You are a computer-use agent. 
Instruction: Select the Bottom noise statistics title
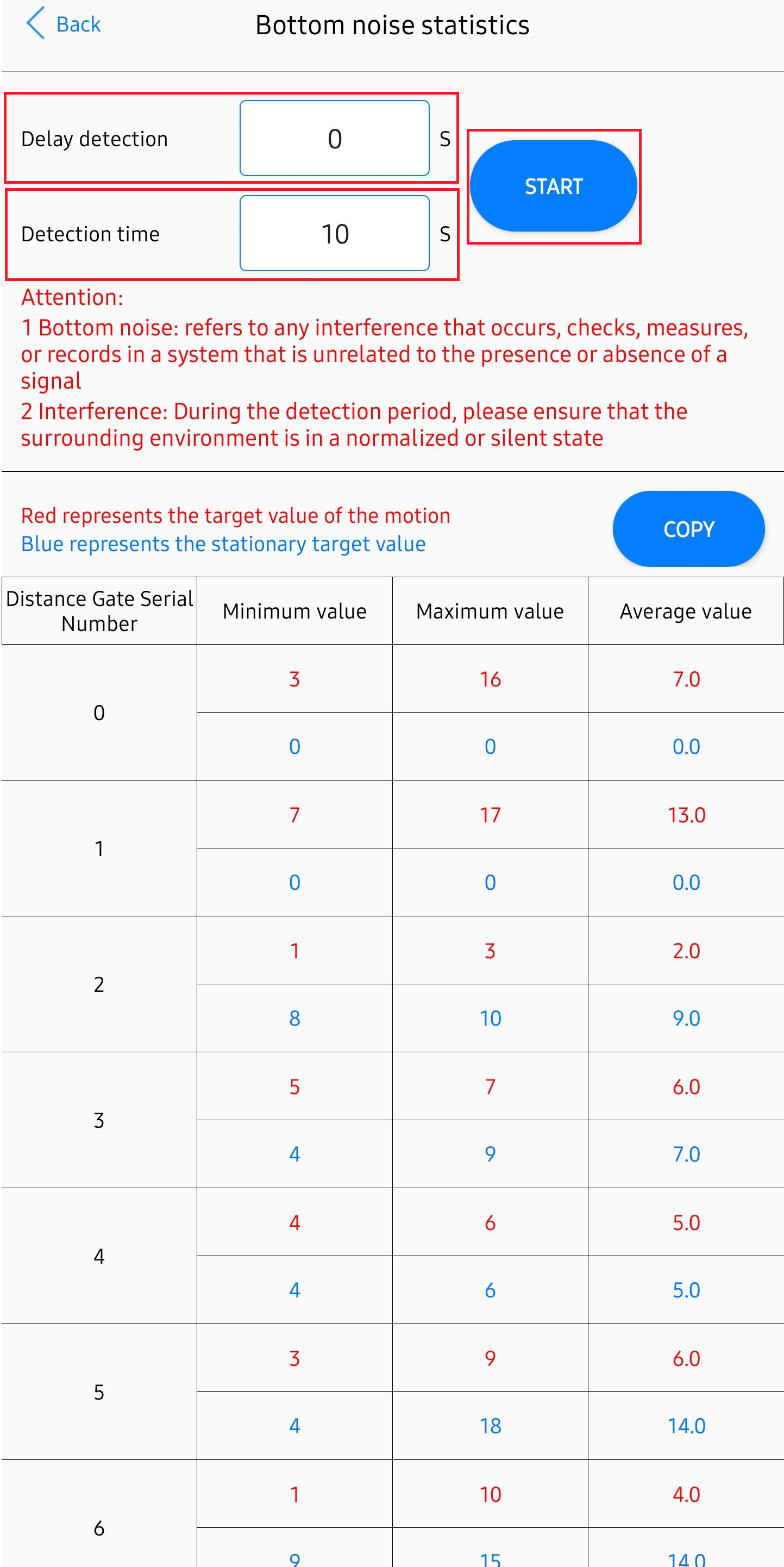392,25
